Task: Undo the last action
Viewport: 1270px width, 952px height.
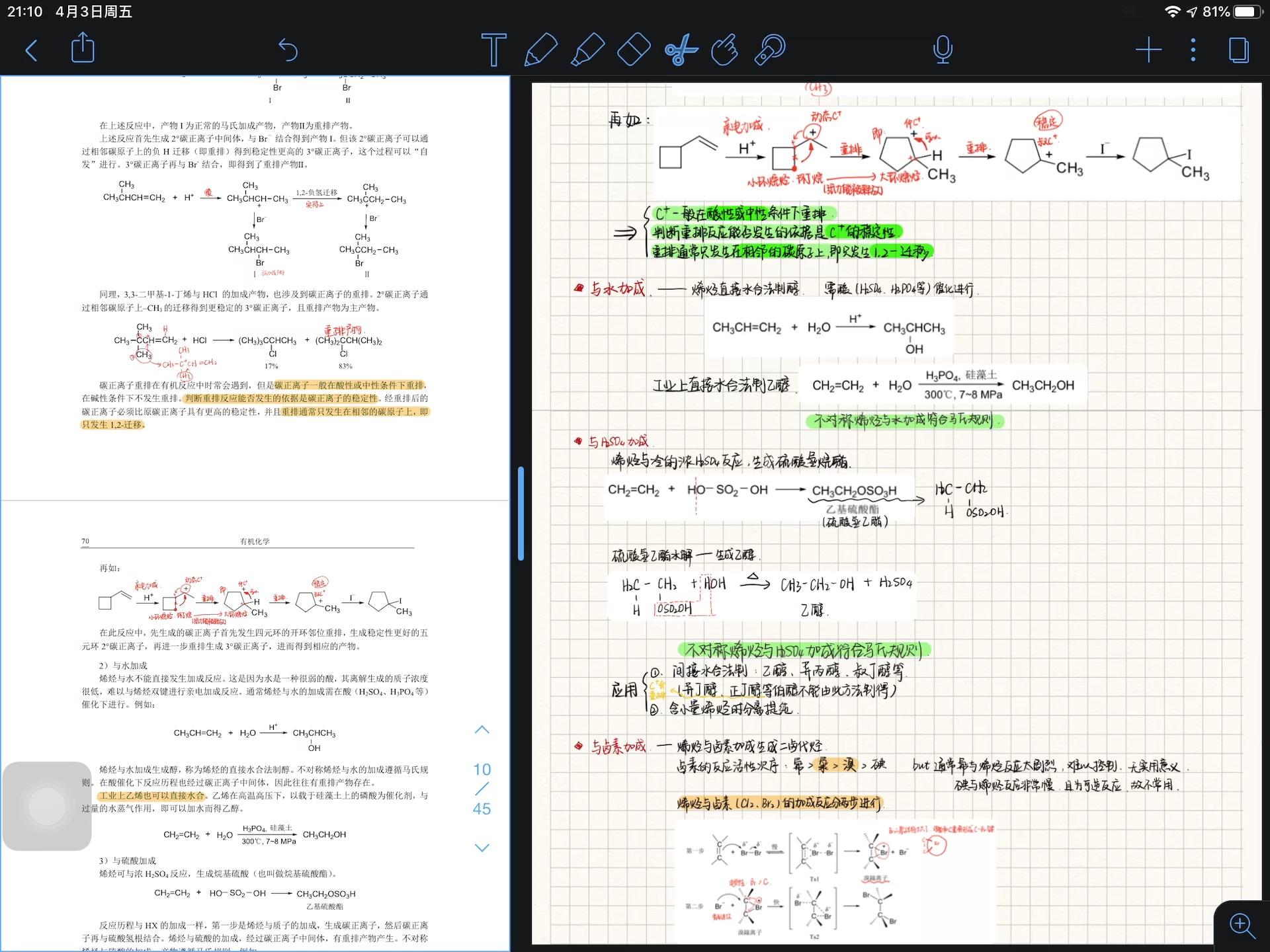Action: [288, 50]
